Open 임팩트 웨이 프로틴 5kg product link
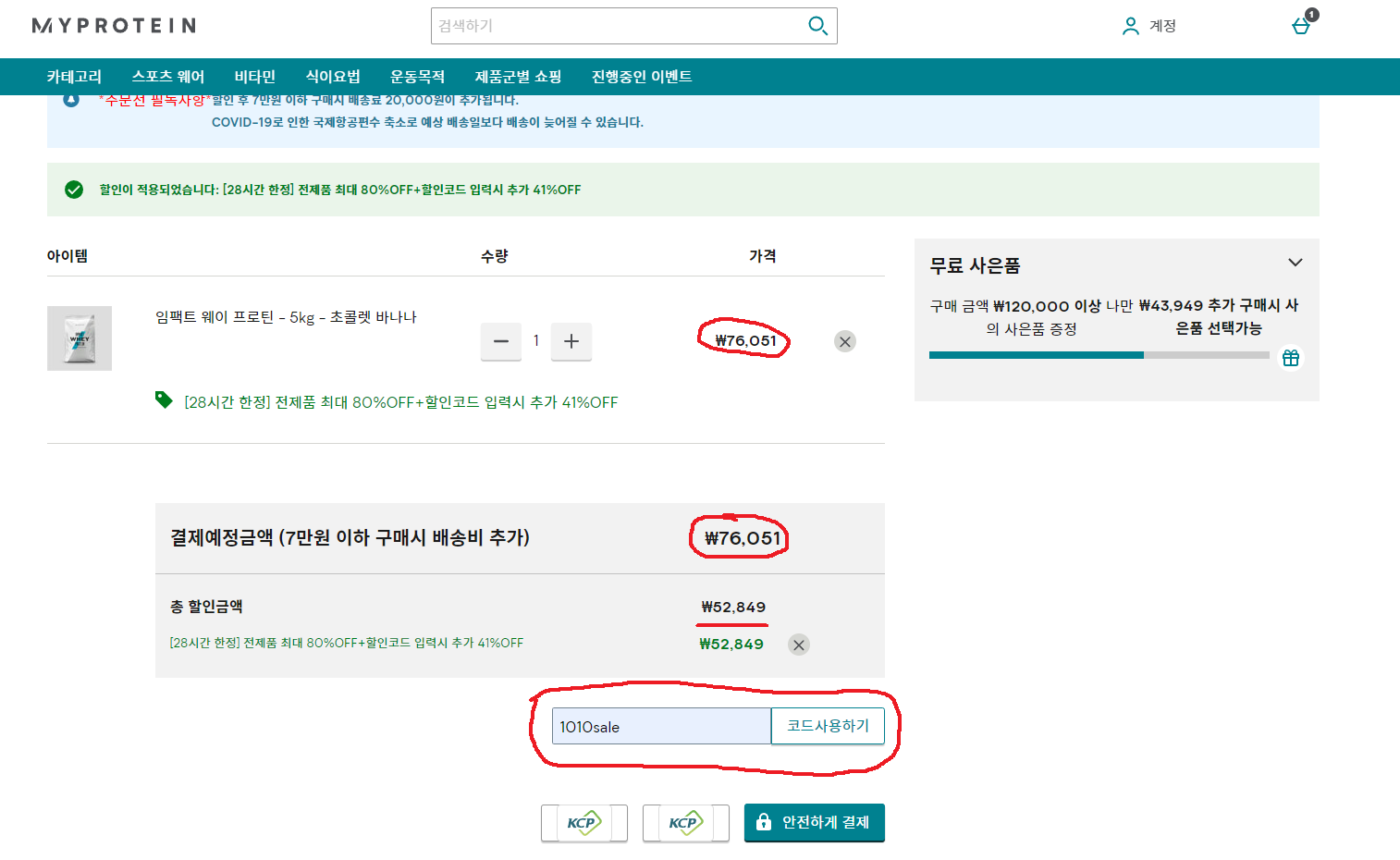This screenshot has width=1400, height=860. coord(286,317)
